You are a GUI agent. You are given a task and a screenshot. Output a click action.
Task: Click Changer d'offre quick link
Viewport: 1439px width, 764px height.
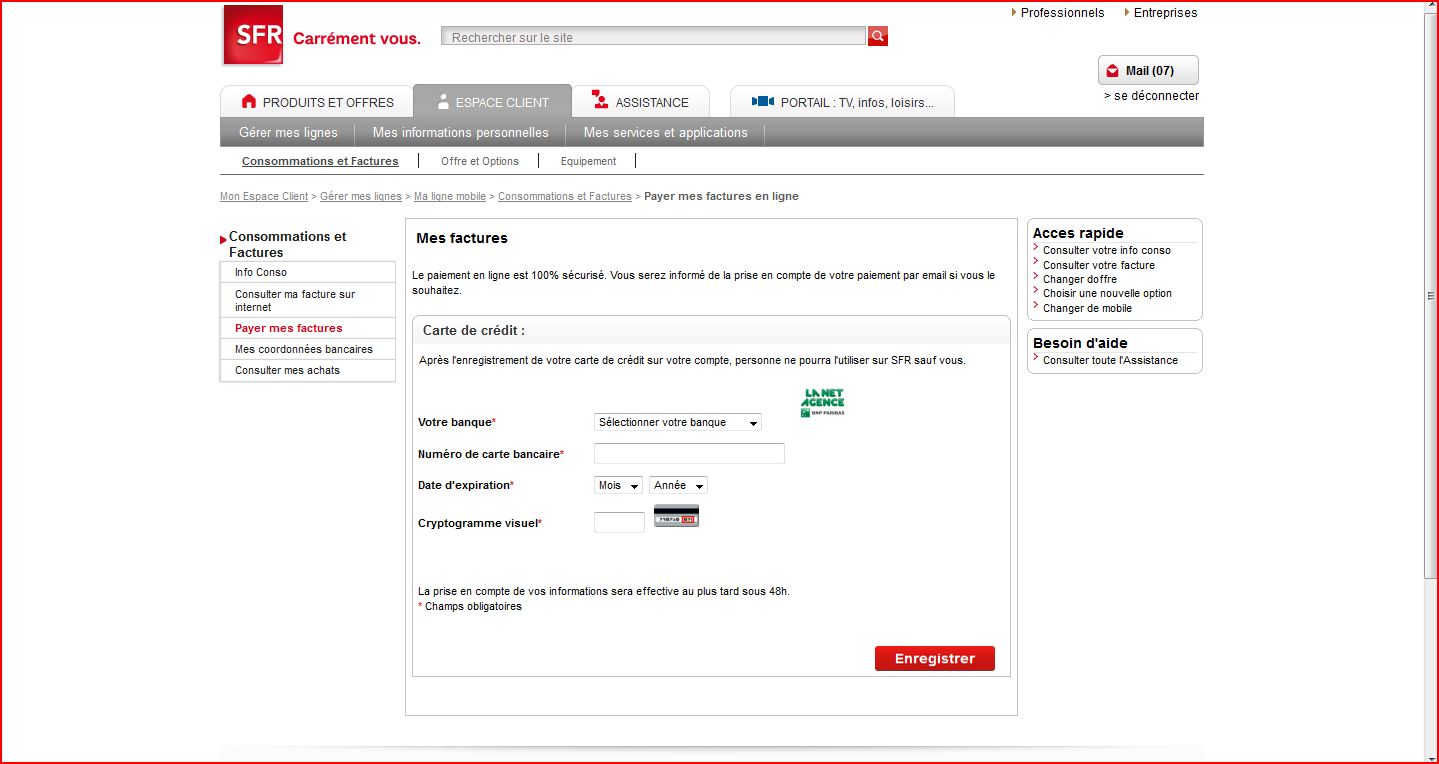1080,279
